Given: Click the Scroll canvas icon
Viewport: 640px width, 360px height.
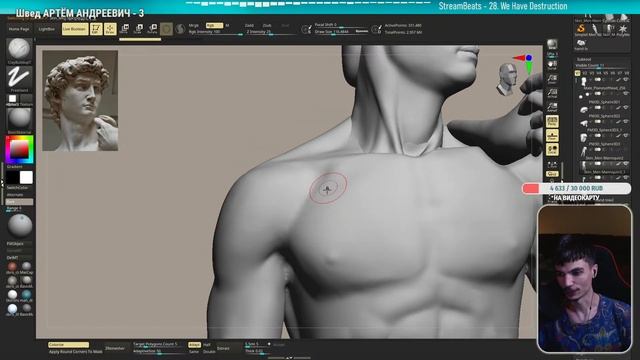Looking at the screenshot, I should point(552,65).
